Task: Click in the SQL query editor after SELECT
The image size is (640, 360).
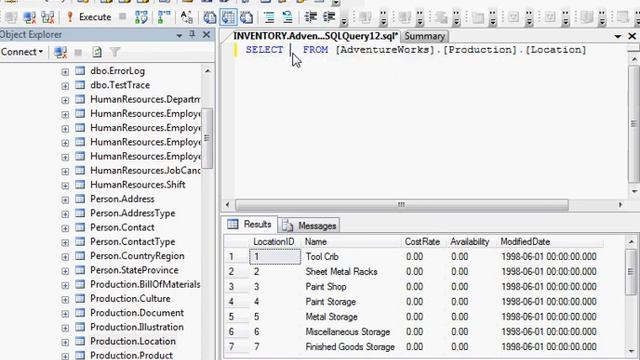Action: tap(291, 50)
